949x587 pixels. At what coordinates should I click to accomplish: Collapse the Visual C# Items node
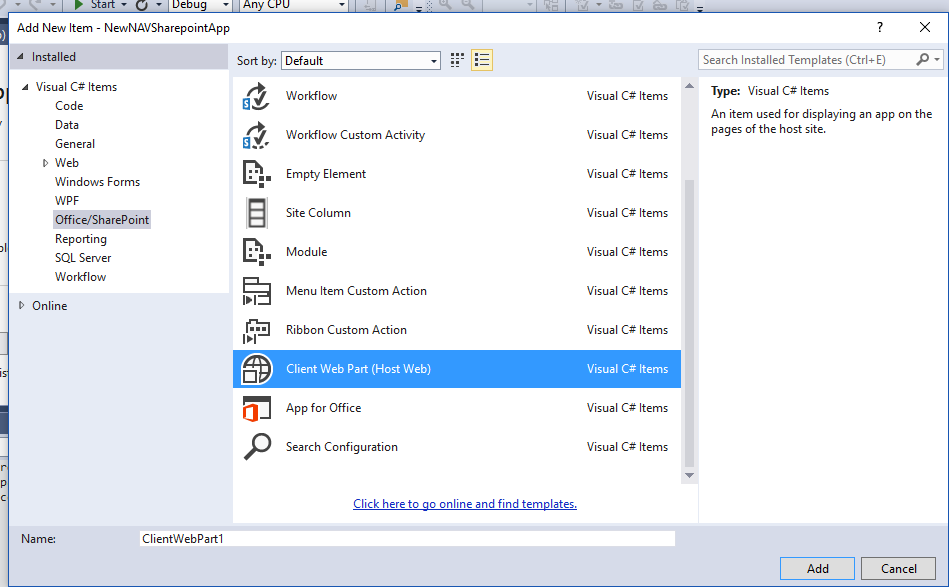[25, 87]
